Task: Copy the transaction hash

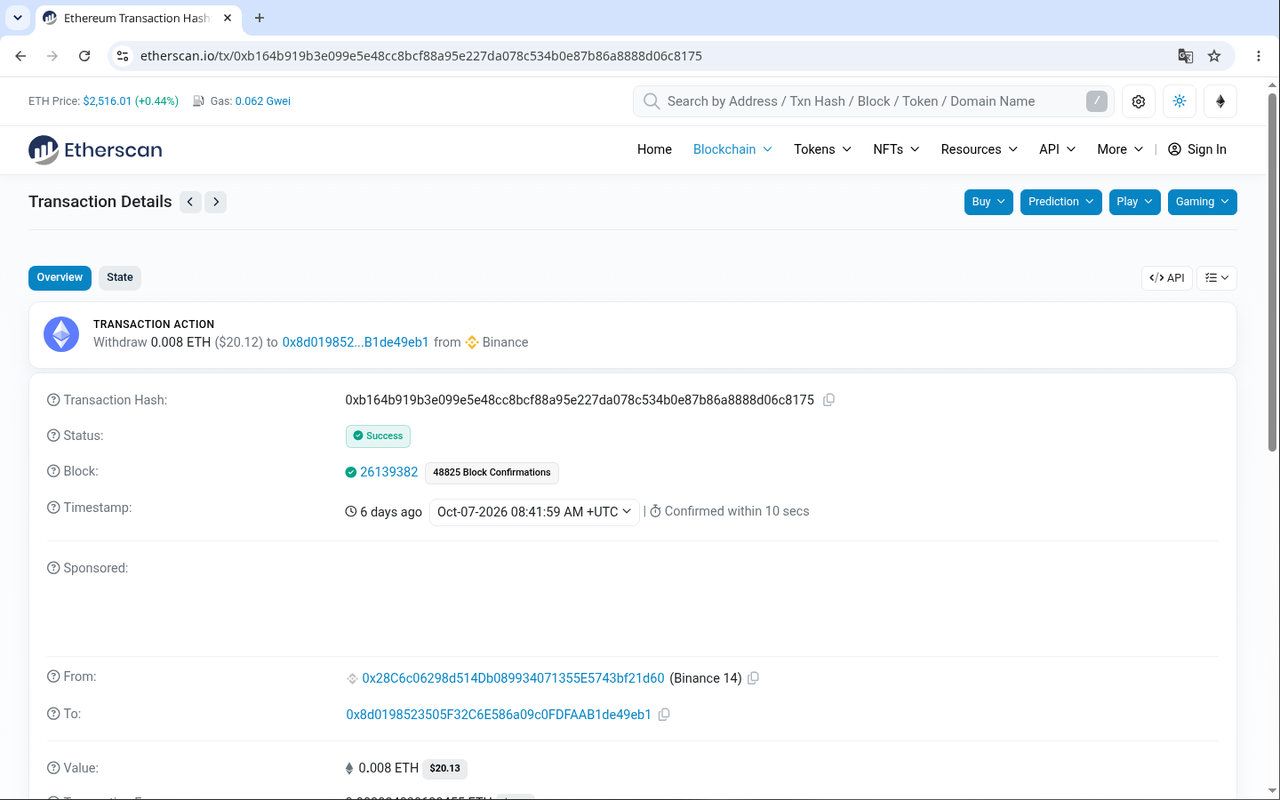Action: pyautogui.click(x=829, y=400)
